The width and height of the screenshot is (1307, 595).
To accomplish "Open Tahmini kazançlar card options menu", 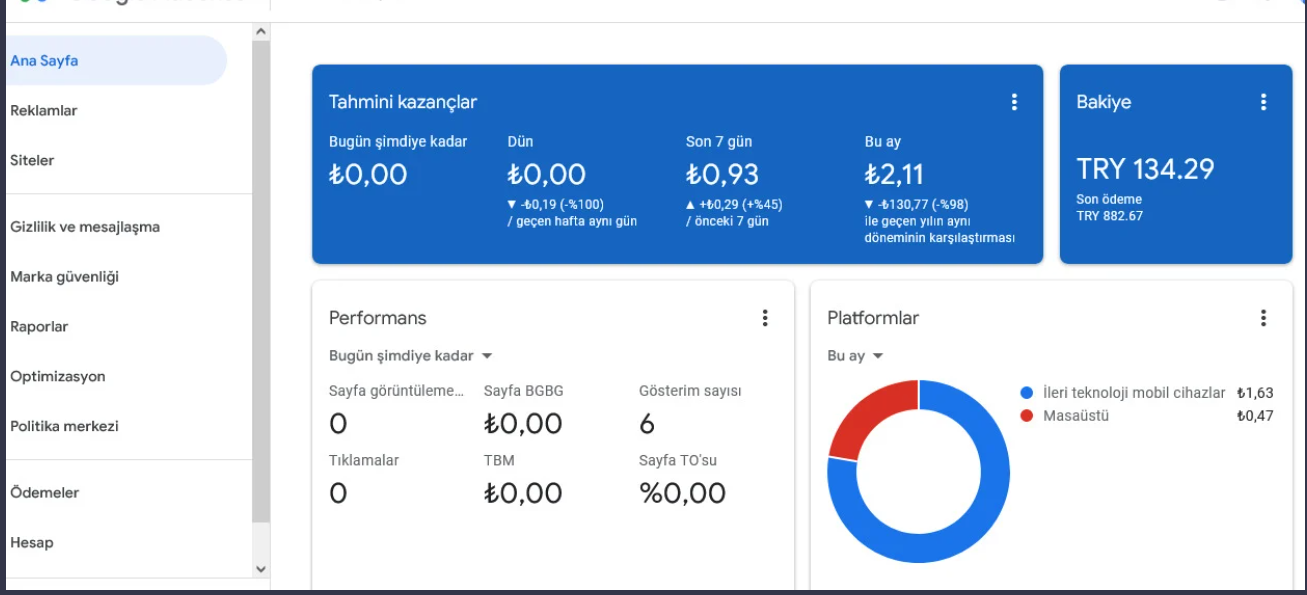I will (x=1014, y=102).
